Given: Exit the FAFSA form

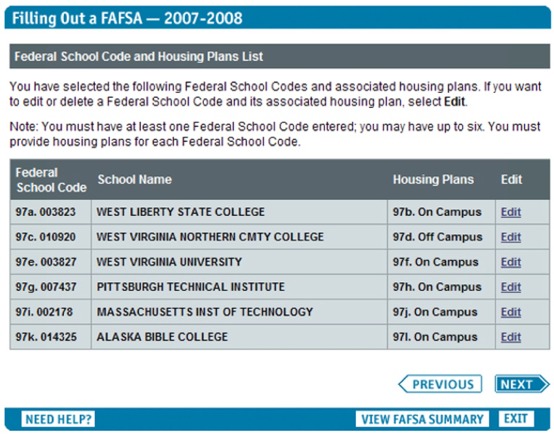Looking at the screenshot, I should pos(516,419).
